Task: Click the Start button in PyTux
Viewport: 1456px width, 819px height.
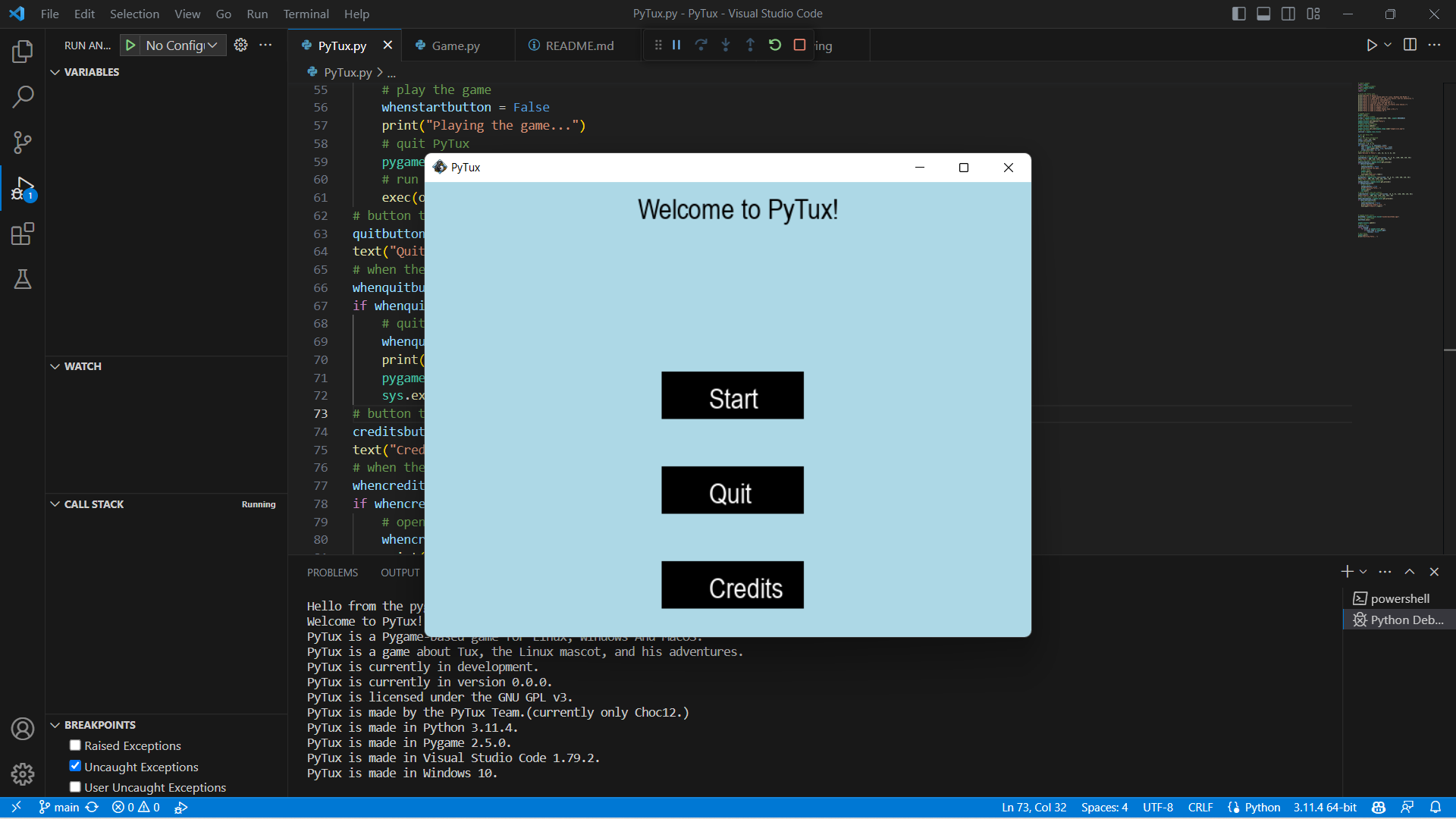Action: click(x=732, y=395)
